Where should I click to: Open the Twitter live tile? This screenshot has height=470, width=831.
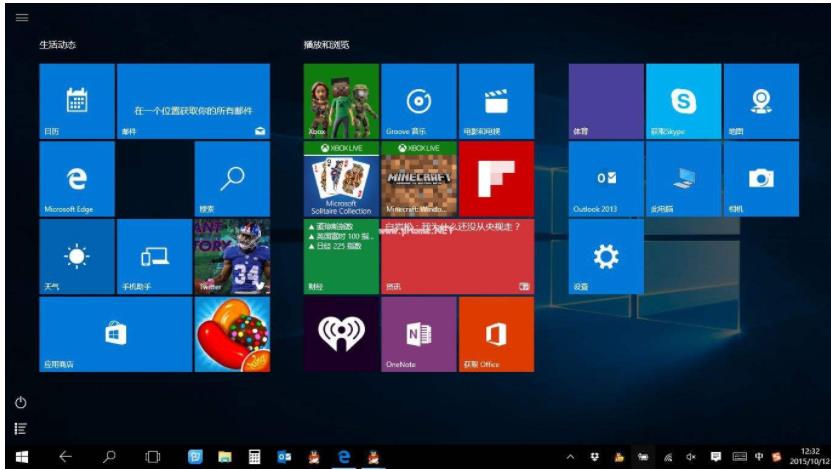pos(232,256)
